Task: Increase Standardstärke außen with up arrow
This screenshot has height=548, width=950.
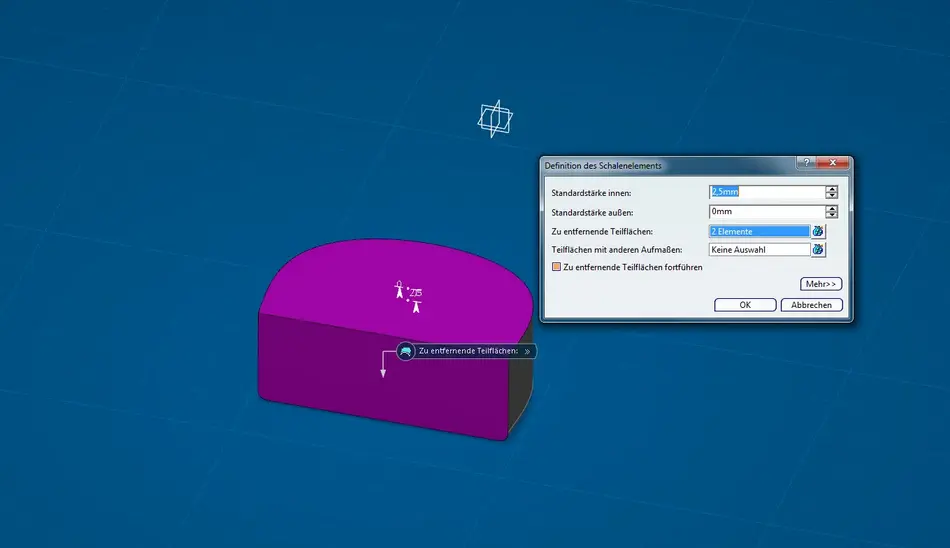Action: pos(831,209)
